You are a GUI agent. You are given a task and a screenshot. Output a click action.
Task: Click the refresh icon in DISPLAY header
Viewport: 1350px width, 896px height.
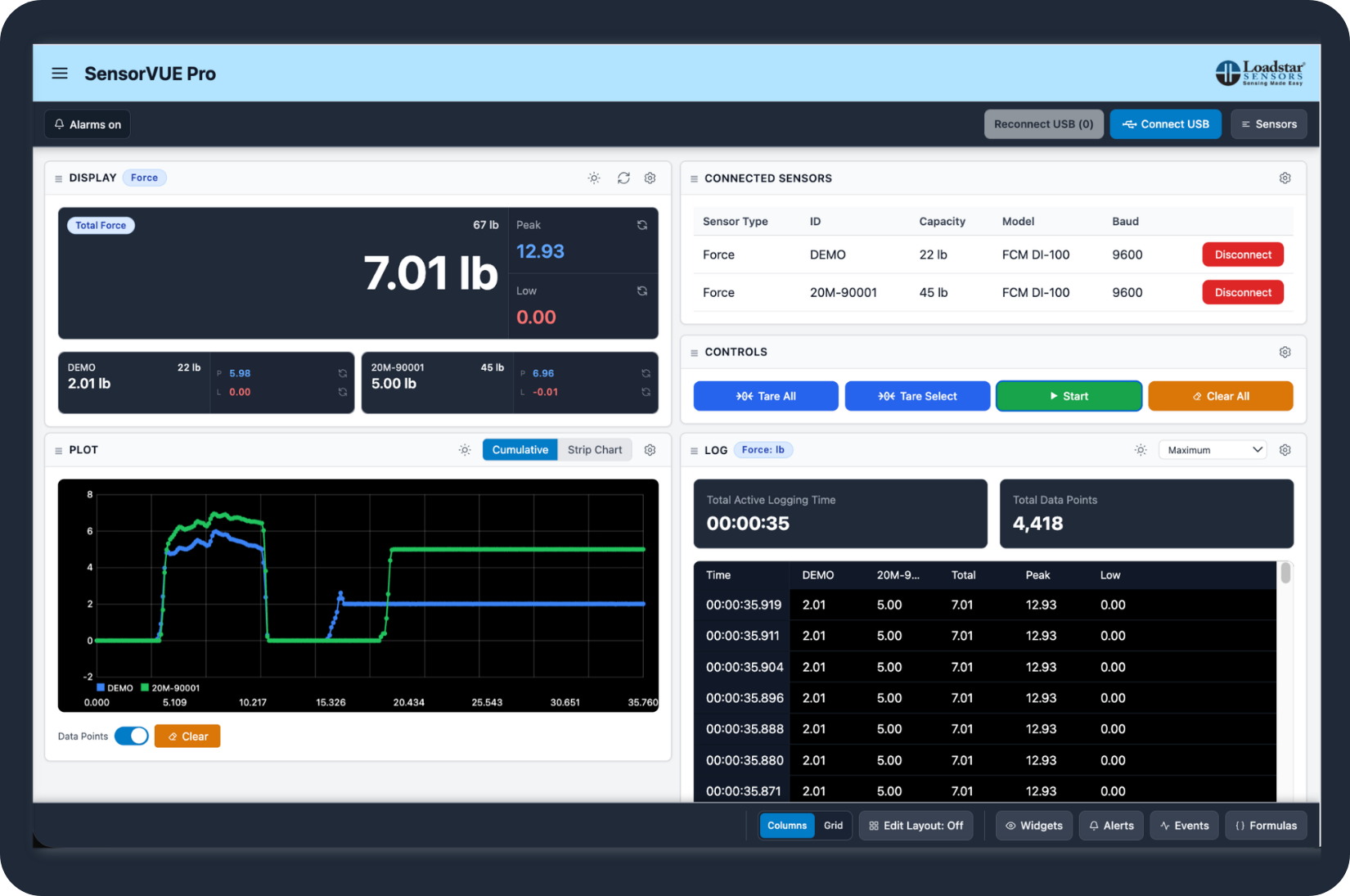coord(623,178)
